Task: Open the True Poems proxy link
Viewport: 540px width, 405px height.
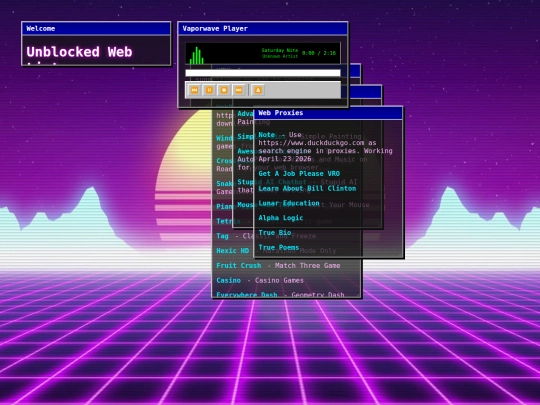Action: (279, 248)
